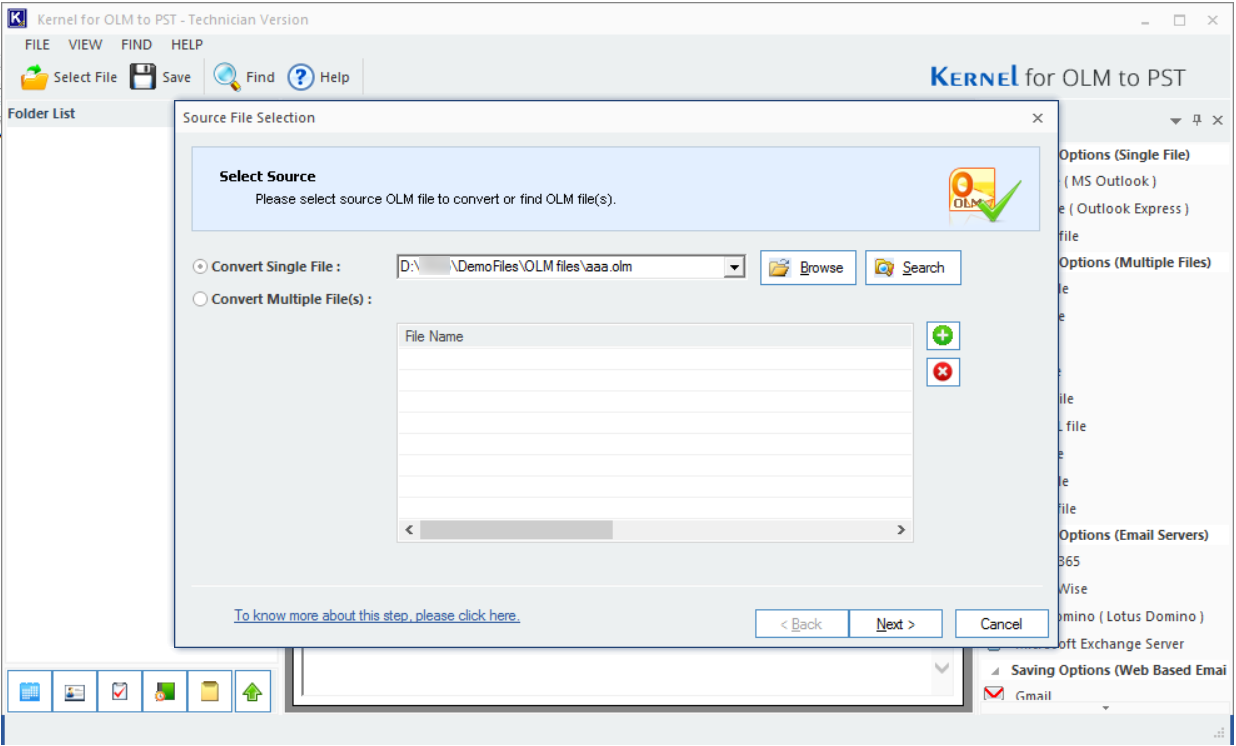Image resolution: width=1236 pixels, height=746 pixels.
Task: Open the source file path dropdown arrow
Action: pos(735,267)
